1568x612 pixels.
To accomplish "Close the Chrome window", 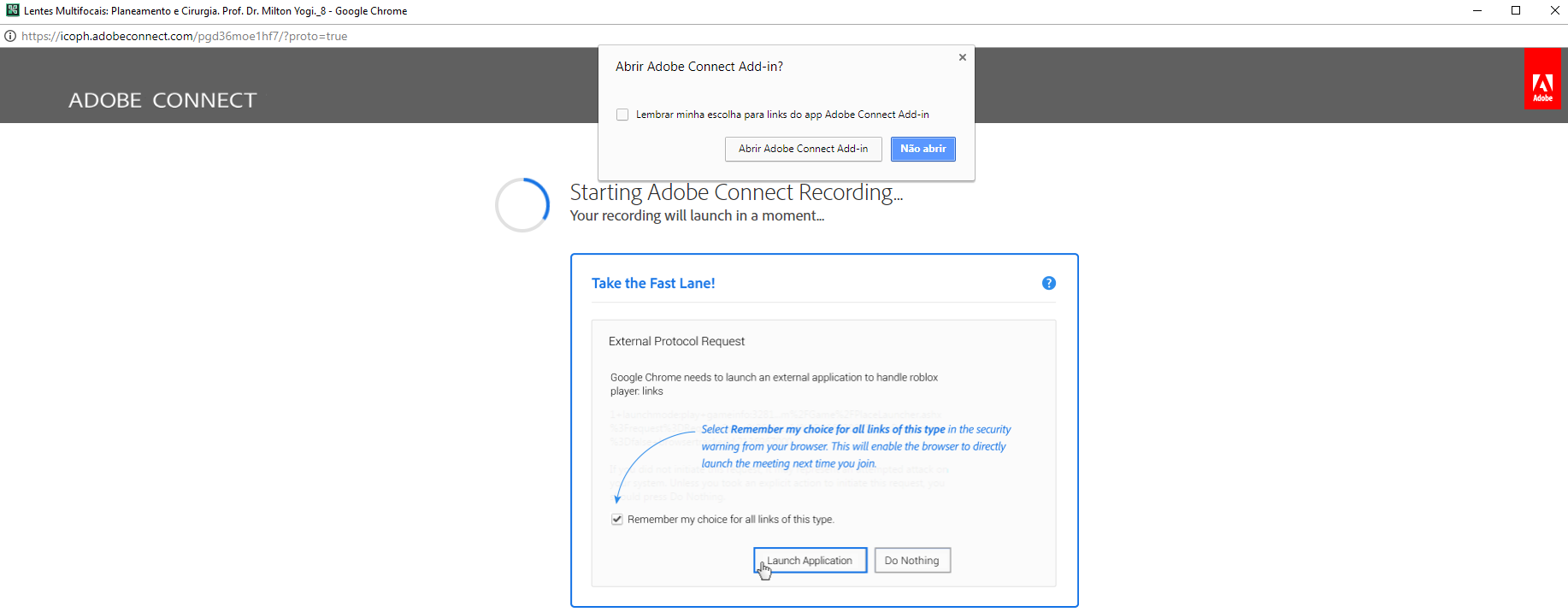I will (x=1554, y=10).
